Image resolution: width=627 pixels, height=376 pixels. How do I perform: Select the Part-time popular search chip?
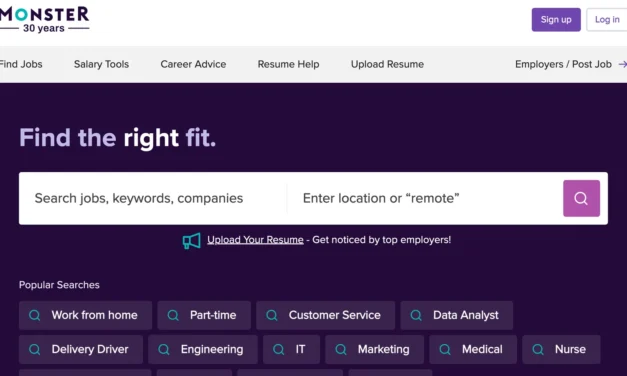pos(204,315)
